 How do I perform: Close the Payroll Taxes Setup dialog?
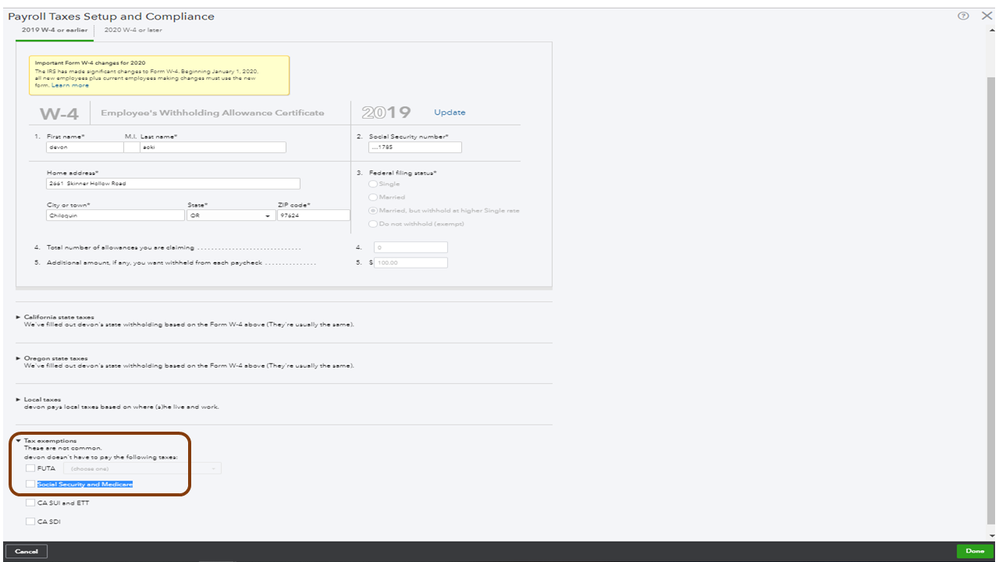(986, 16)
